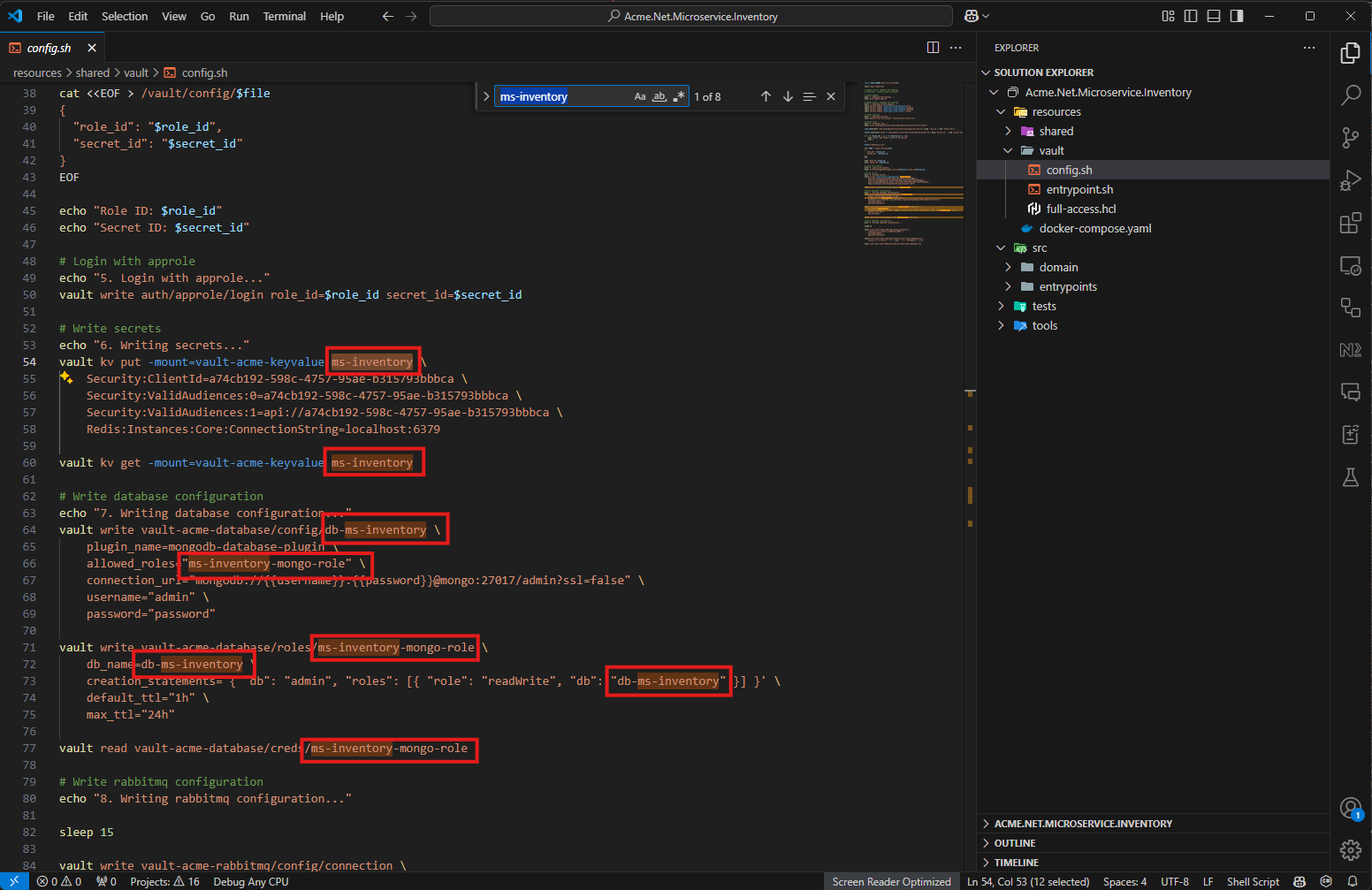1372x890 pixels.
Task: Open the Accounts menu icon
Action: [1350, 808]
